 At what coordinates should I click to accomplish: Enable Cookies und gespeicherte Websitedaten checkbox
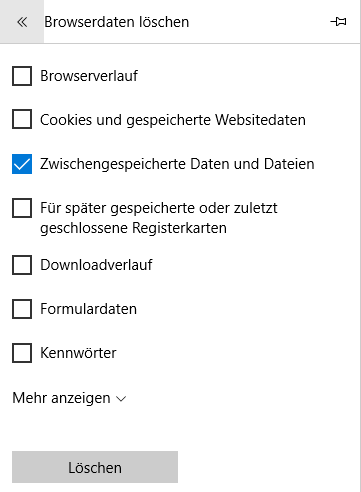pyautogui.click(x=22, y=119)
